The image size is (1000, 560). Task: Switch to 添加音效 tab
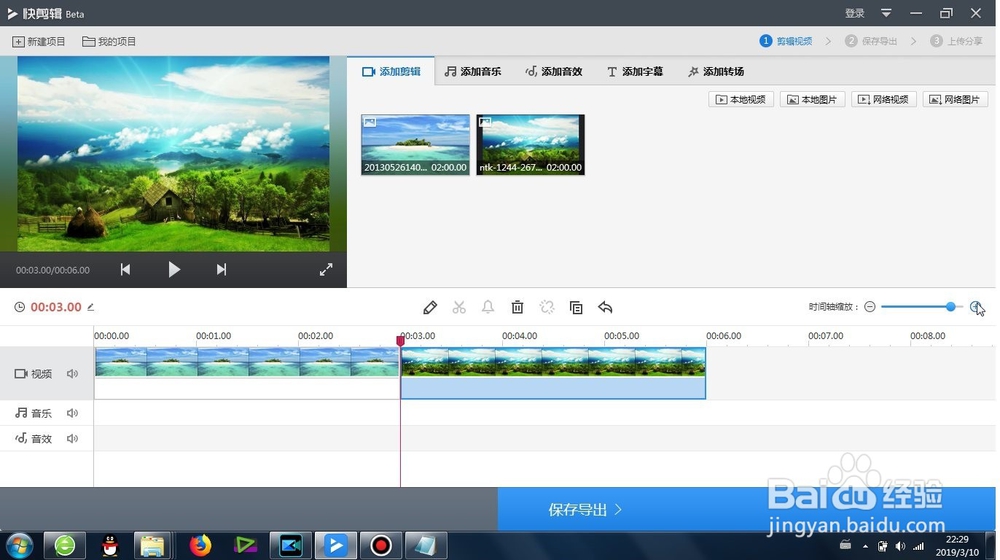pos(554,71)
